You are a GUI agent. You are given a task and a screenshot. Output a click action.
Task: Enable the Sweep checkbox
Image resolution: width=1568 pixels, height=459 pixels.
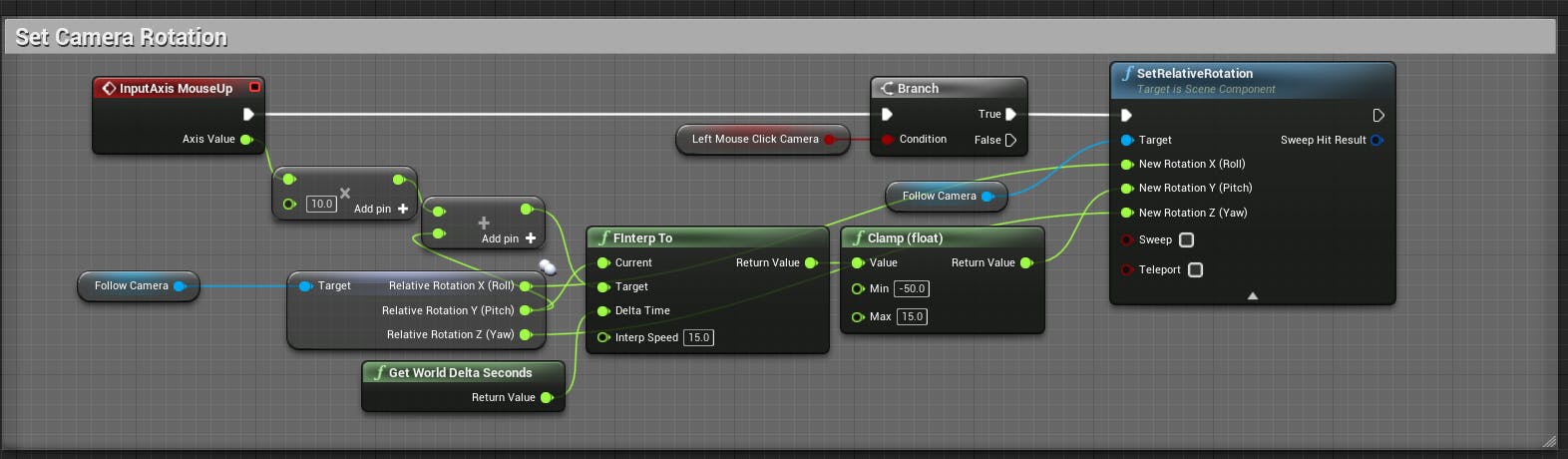pyautogui.click(x=1186, y=239)
